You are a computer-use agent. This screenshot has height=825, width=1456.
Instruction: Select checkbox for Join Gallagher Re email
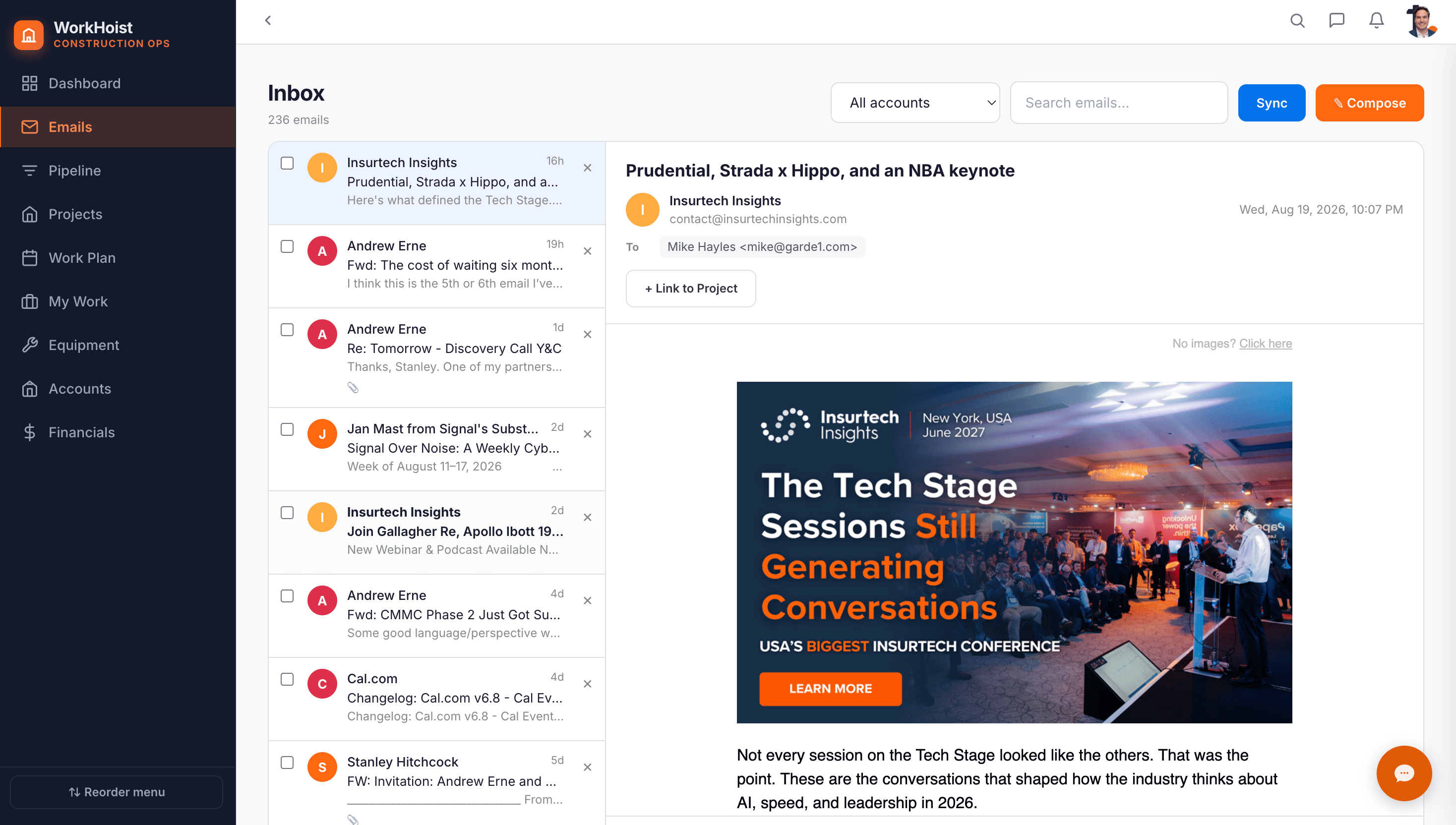[287, 513]
